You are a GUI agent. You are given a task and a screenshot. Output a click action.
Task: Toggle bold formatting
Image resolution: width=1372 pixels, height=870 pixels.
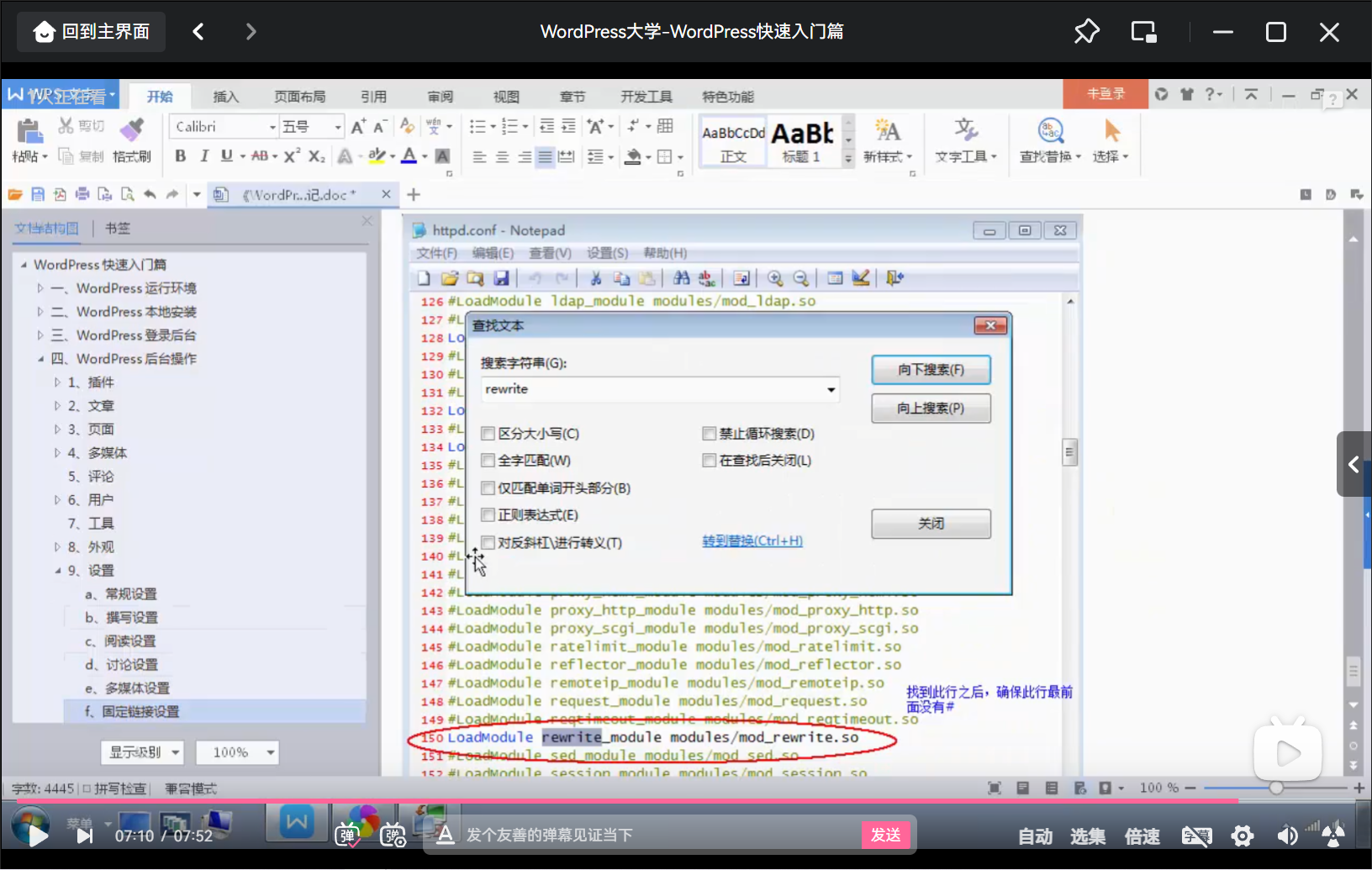point(180,156)
